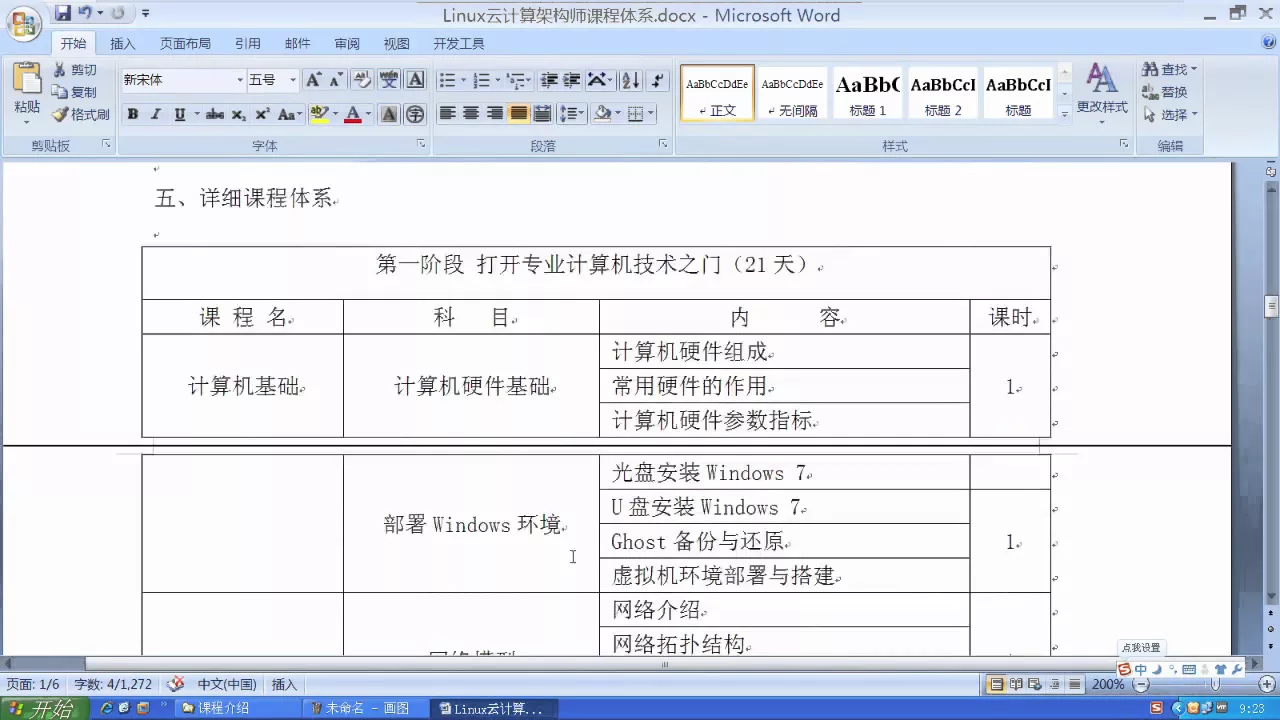Insert enclosed character (带圈字符)
Viewport: 1280px width, 720px height.
(415, 114)
